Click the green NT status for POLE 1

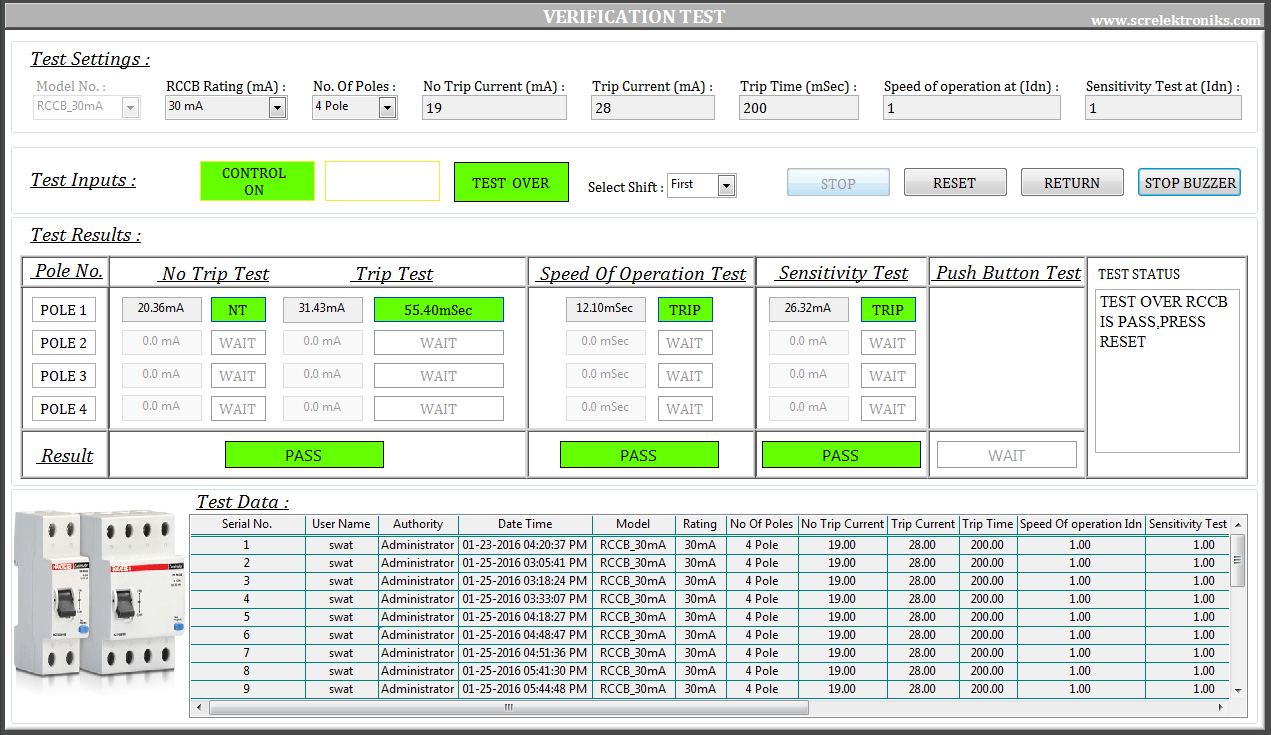tap(238, 309)
